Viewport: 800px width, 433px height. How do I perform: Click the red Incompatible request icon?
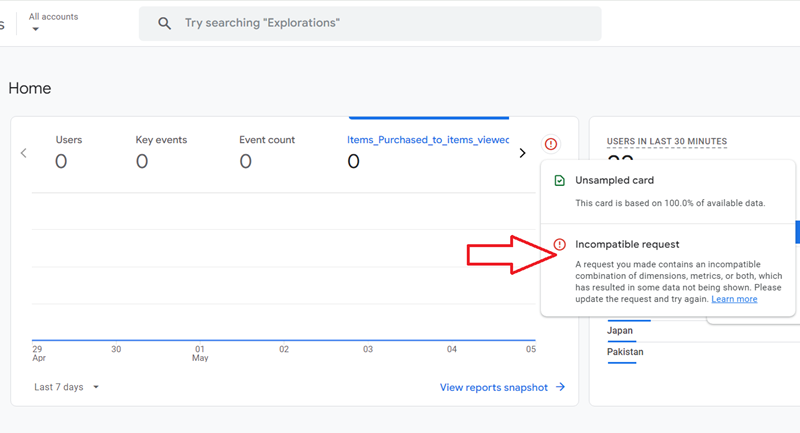click(560, 244)
